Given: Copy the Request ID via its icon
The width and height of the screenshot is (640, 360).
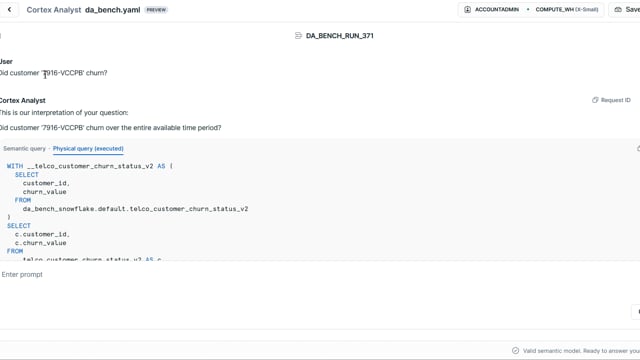Looking at the screenshot, I should tap(595, 100).
